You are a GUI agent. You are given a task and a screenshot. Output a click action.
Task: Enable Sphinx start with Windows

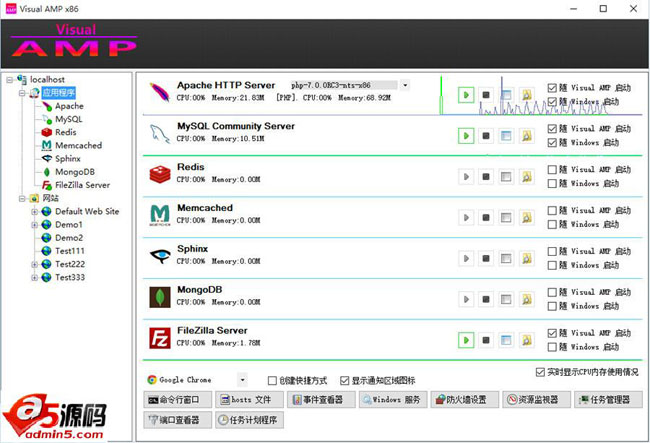pyautogui.click(x=552, y=265)
